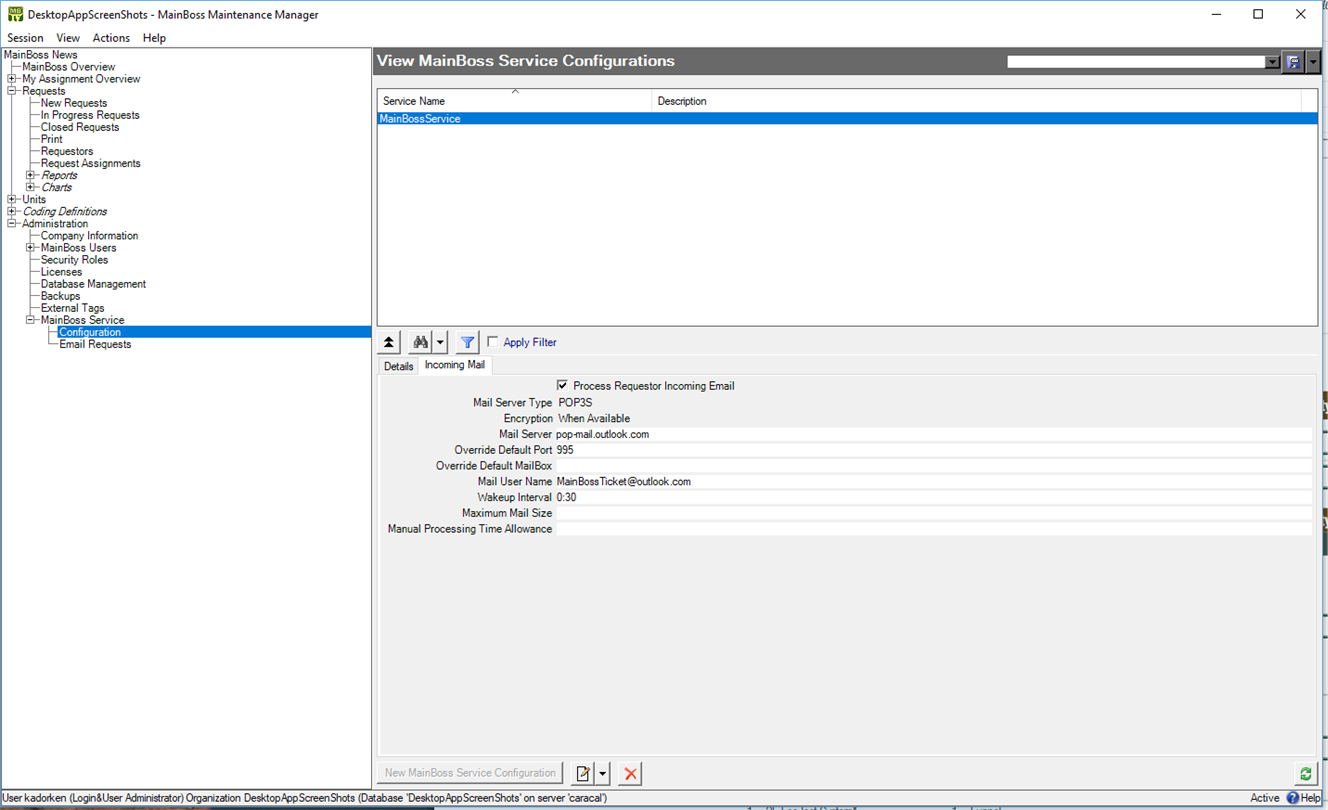Image resolution: width=1328 pixels, height=810 pixels.
Task: Expand the MainBoss Users node
Action: point(31,248)
